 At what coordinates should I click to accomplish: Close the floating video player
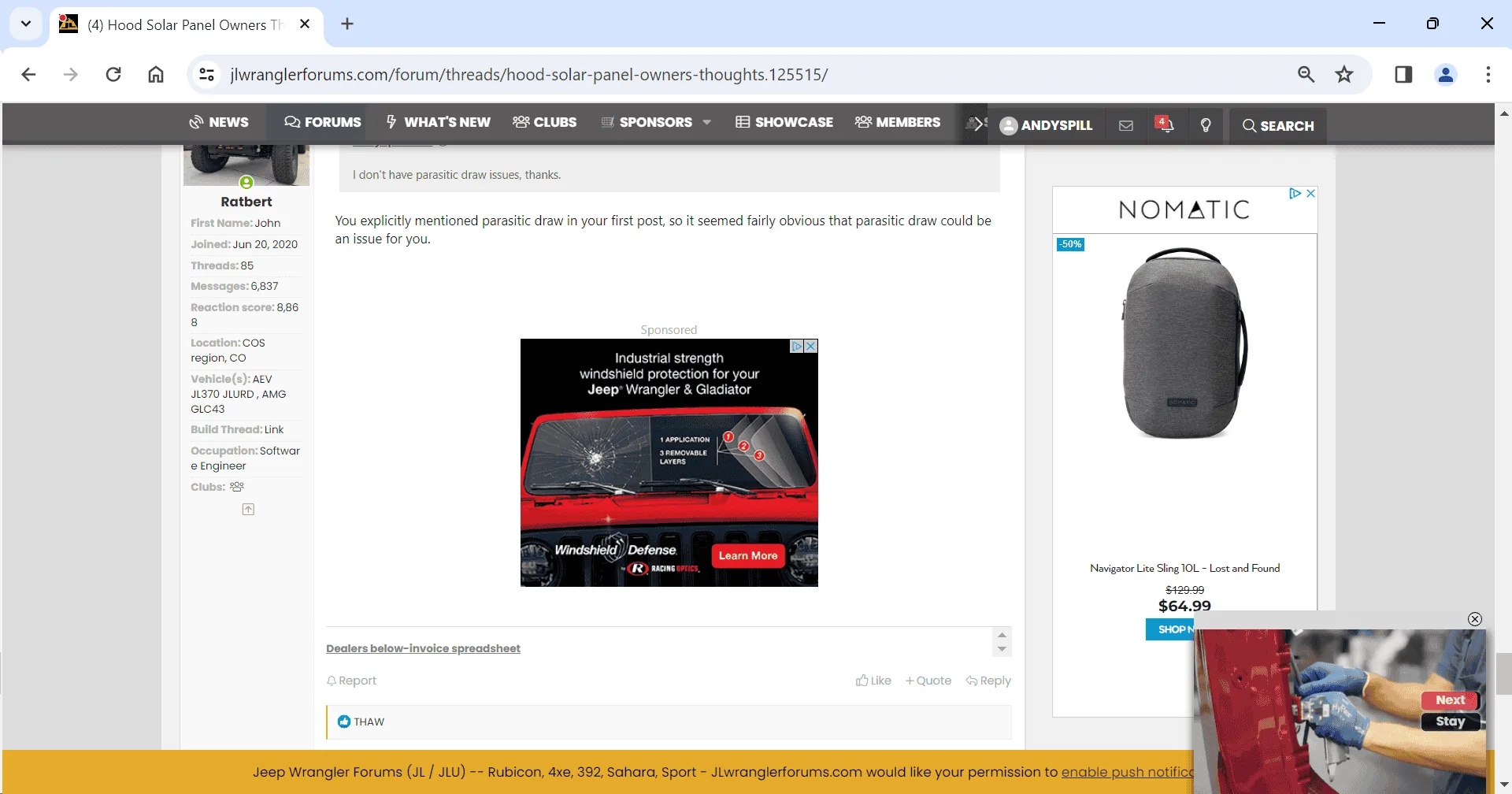click(x=1475, y=619)
